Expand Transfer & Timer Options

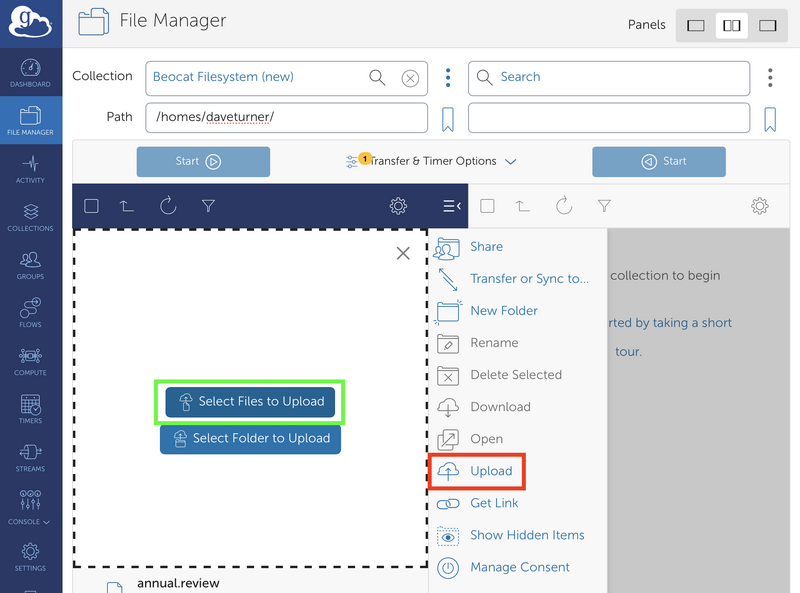pyautogui.click(x=434, y=161)
